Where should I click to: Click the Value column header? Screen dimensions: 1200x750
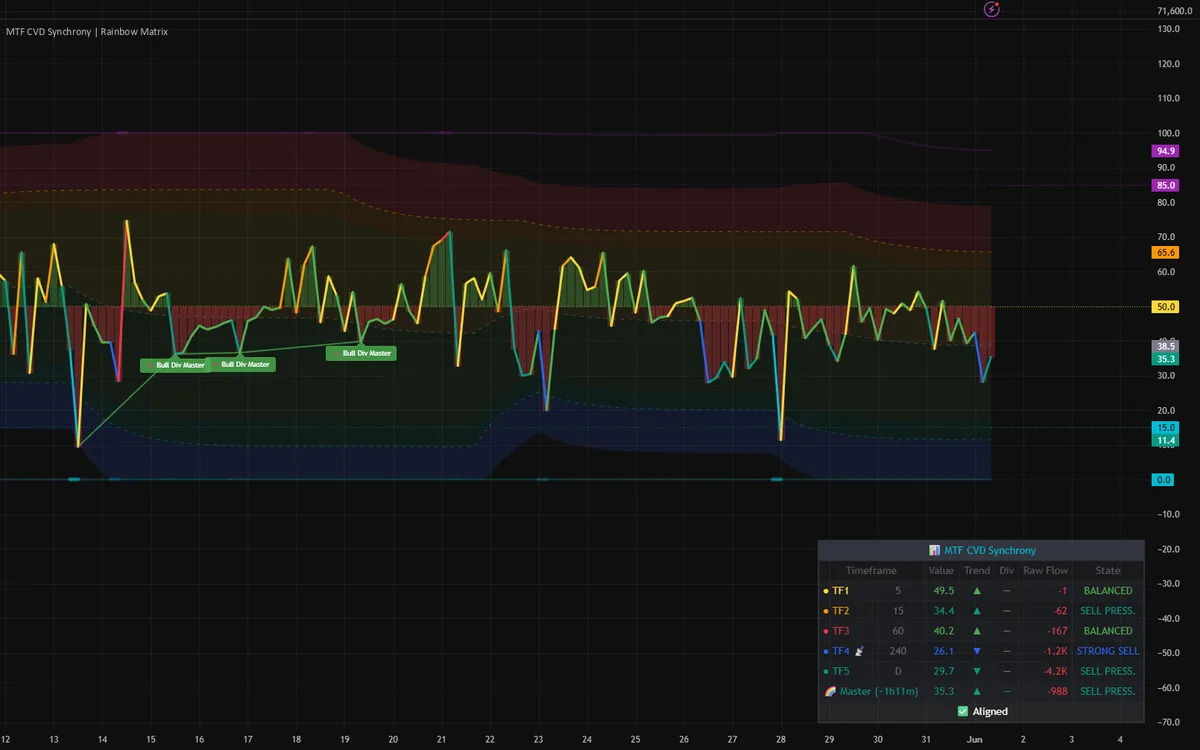tap(941, 571)
